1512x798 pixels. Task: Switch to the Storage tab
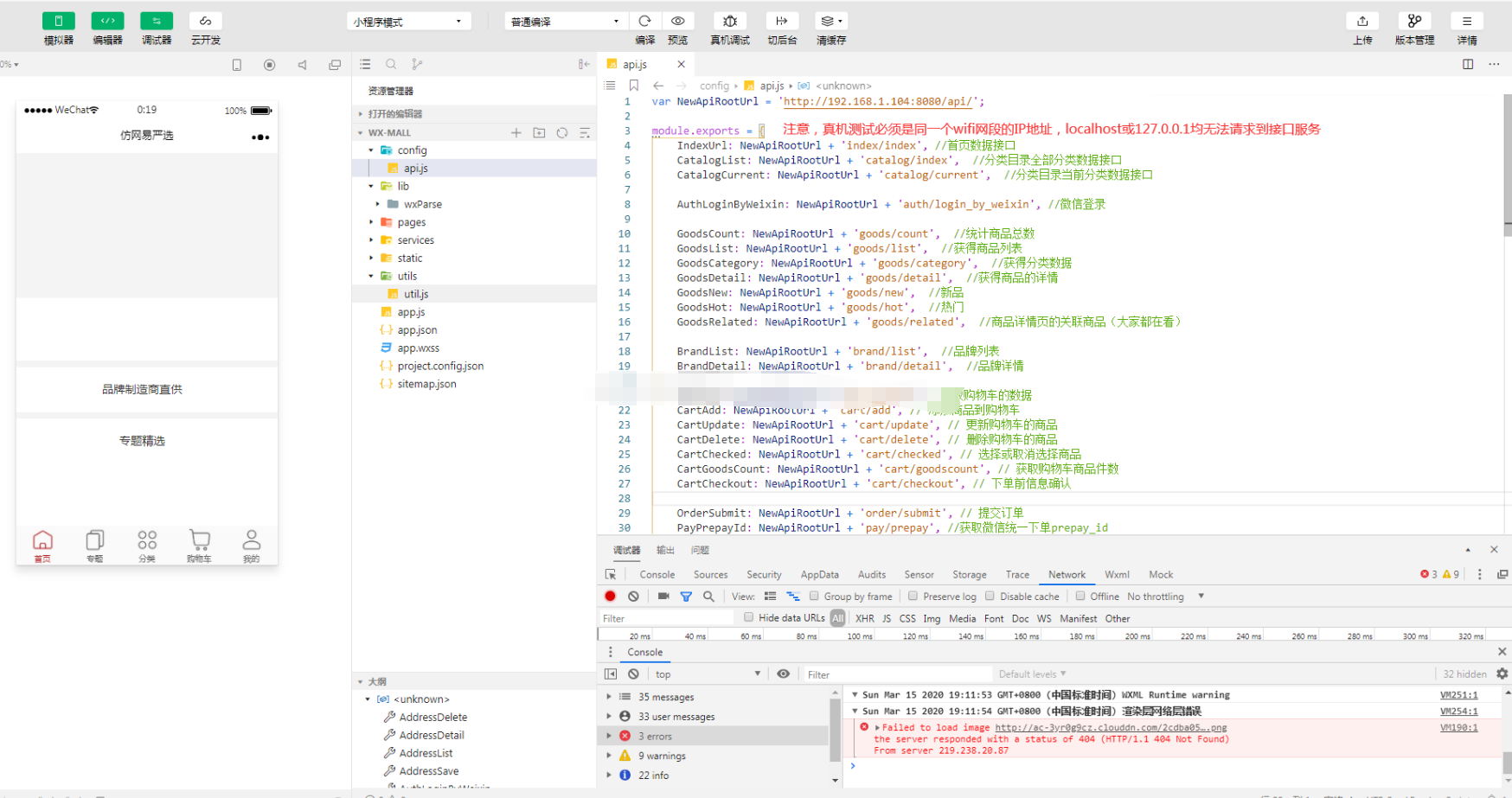[969, 575]
